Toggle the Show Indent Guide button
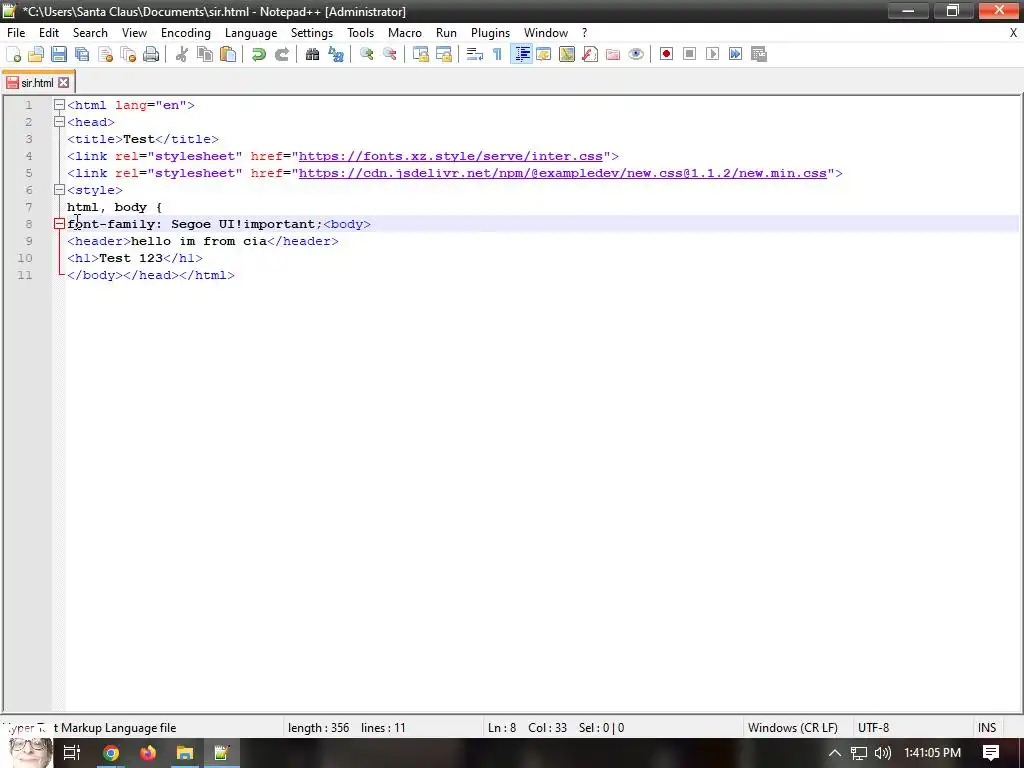Image resolution: width=1024 pixels, height=768 pixels. tap(521, 54)
